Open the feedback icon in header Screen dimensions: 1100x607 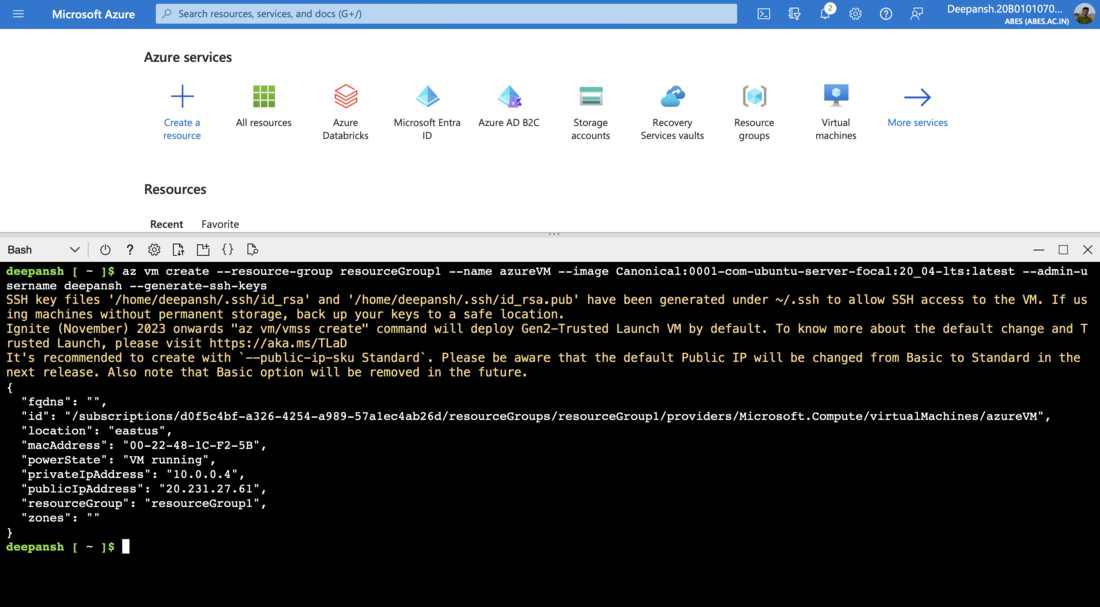[x=916, y=13]
